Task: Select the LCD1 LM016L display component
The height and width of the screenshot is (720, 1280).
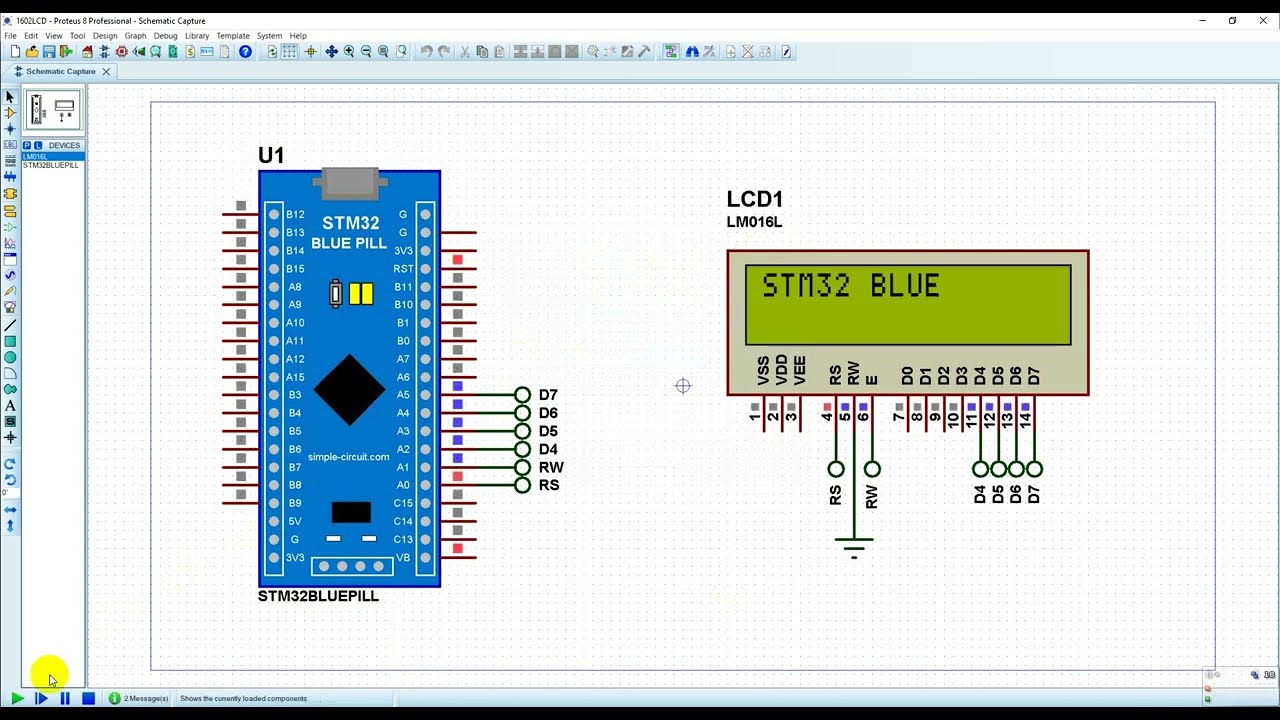Action: coord(907,322)
